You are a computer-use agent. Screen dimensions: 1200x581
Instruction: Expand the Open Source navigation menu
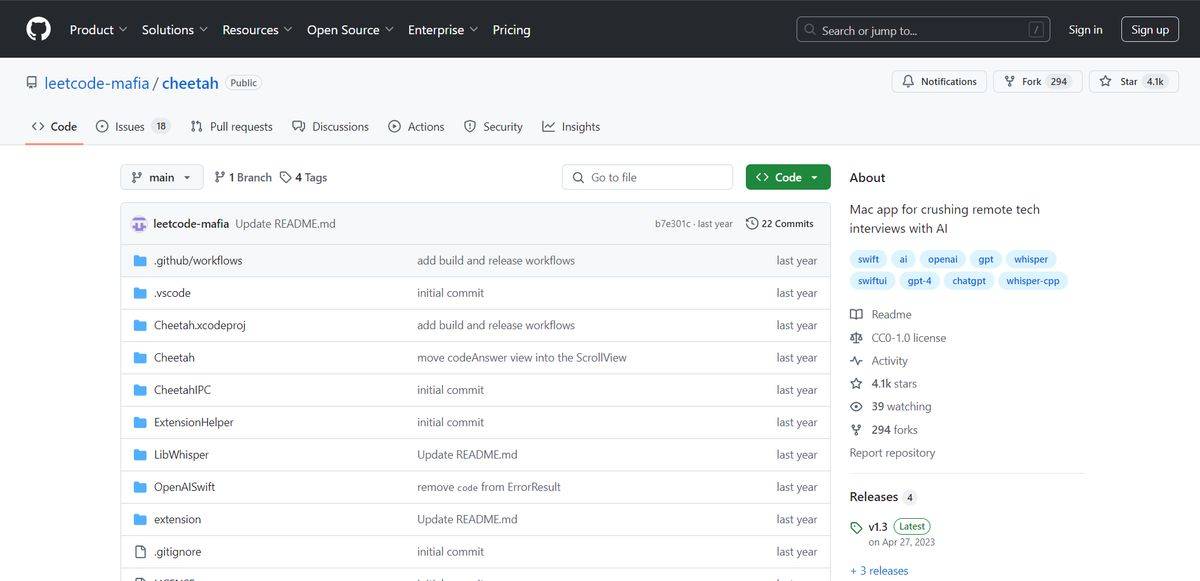[349, 30]
